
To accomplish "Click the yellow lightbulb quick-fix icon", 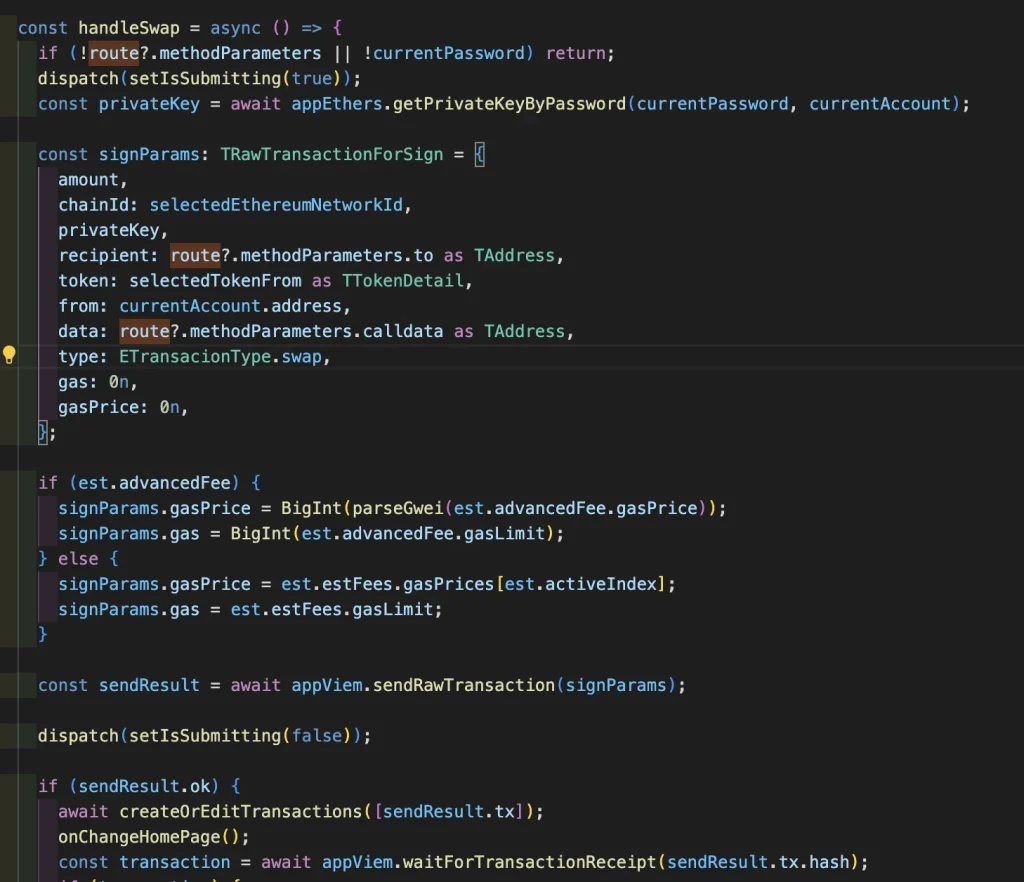I will 10,355.
